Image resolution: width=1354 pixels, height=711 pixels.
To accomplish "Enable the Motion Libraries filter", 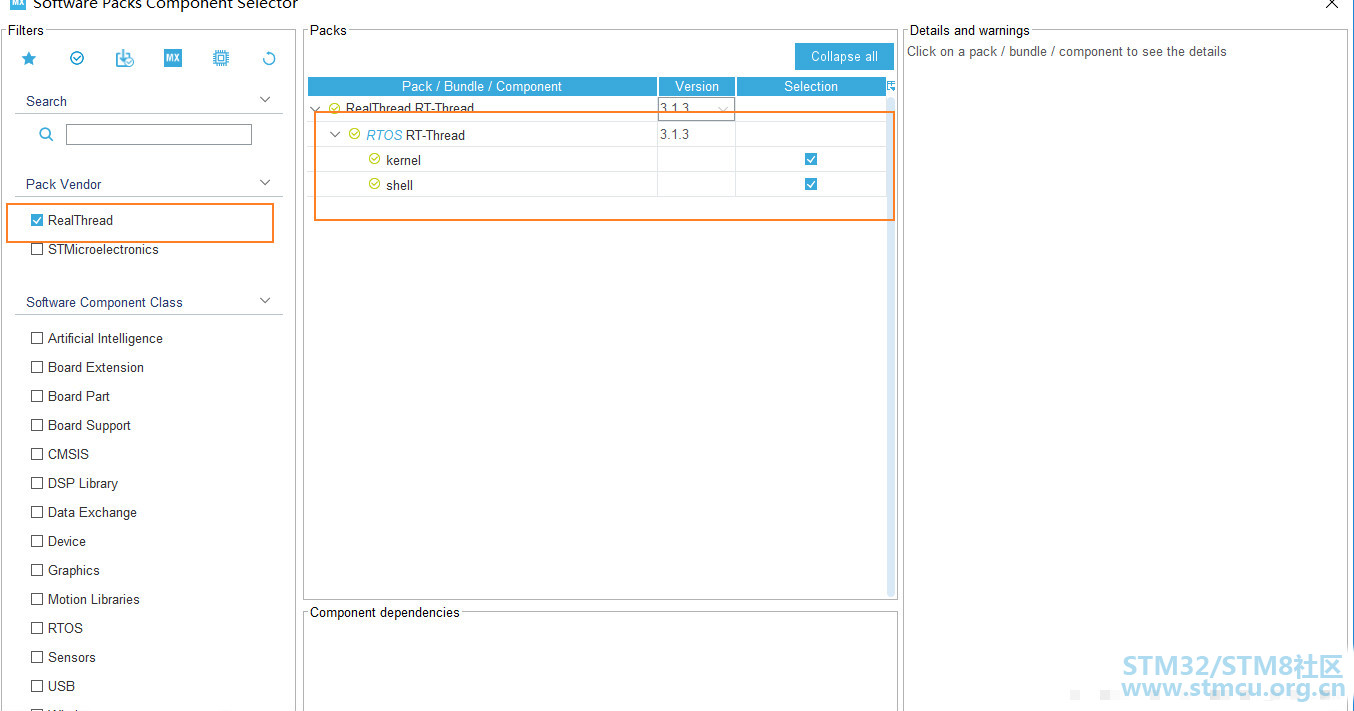I will point(37,599).
